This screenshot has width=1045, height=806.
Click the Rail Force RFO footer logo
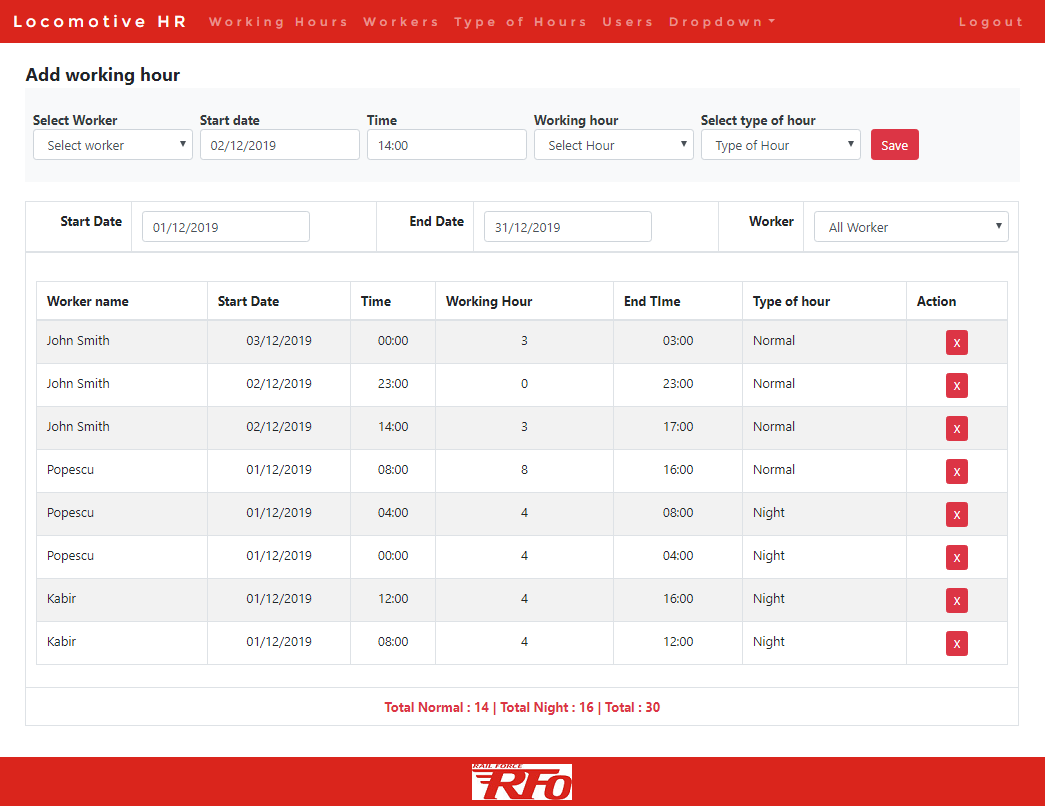click(x=522, y=782)
